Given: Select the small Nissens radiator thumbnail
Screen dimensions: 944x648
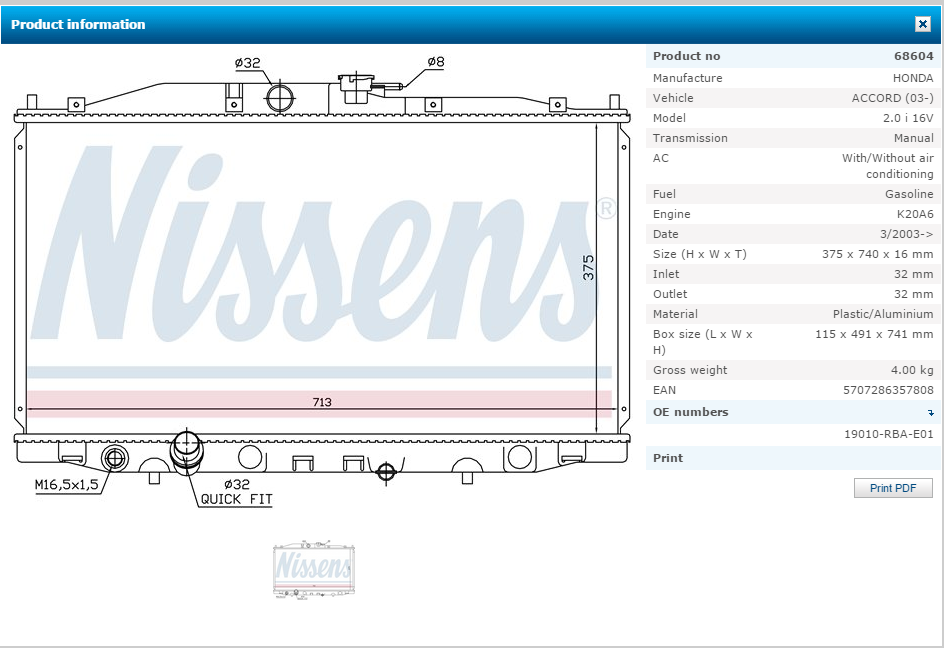Looking at the screenshot, I should coord(314,569).
